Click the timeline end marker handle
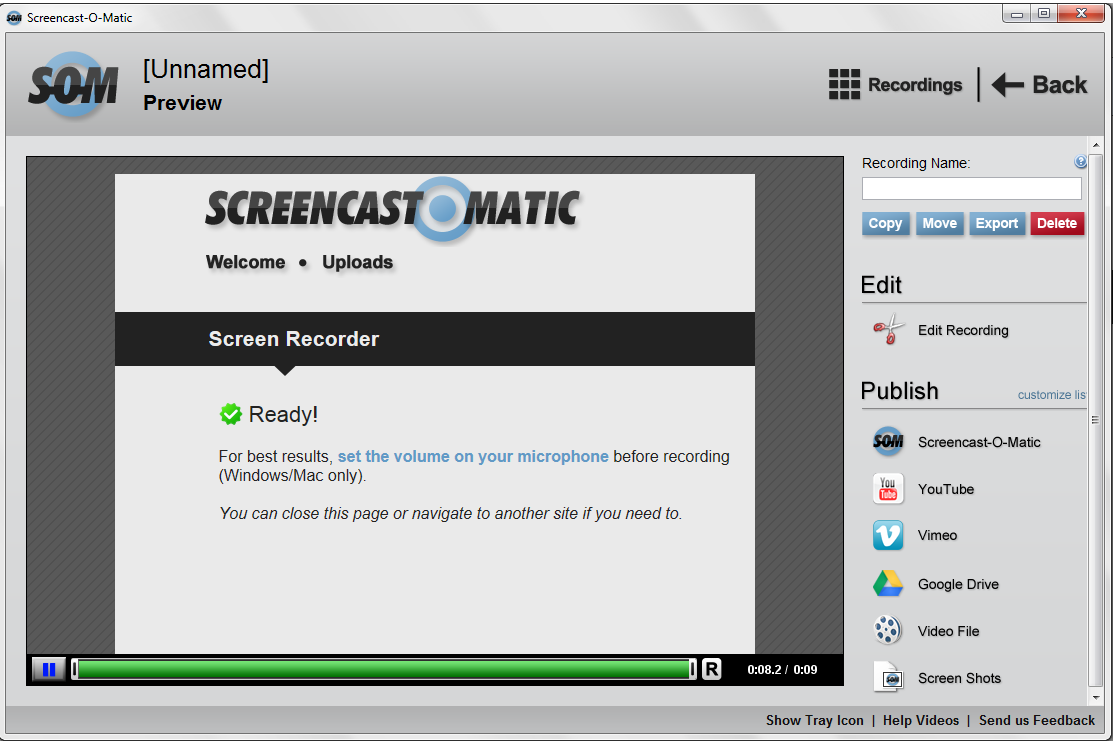The width and height of the screenshot is (1113, 741). (693, 669)
